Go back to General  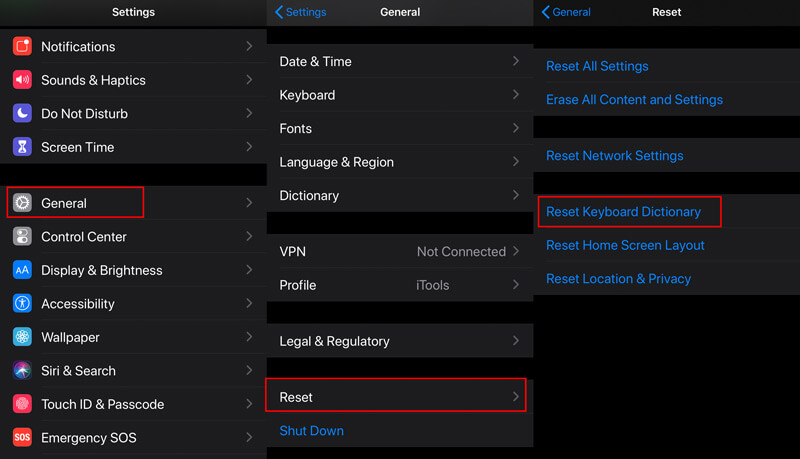click(566, 12)
